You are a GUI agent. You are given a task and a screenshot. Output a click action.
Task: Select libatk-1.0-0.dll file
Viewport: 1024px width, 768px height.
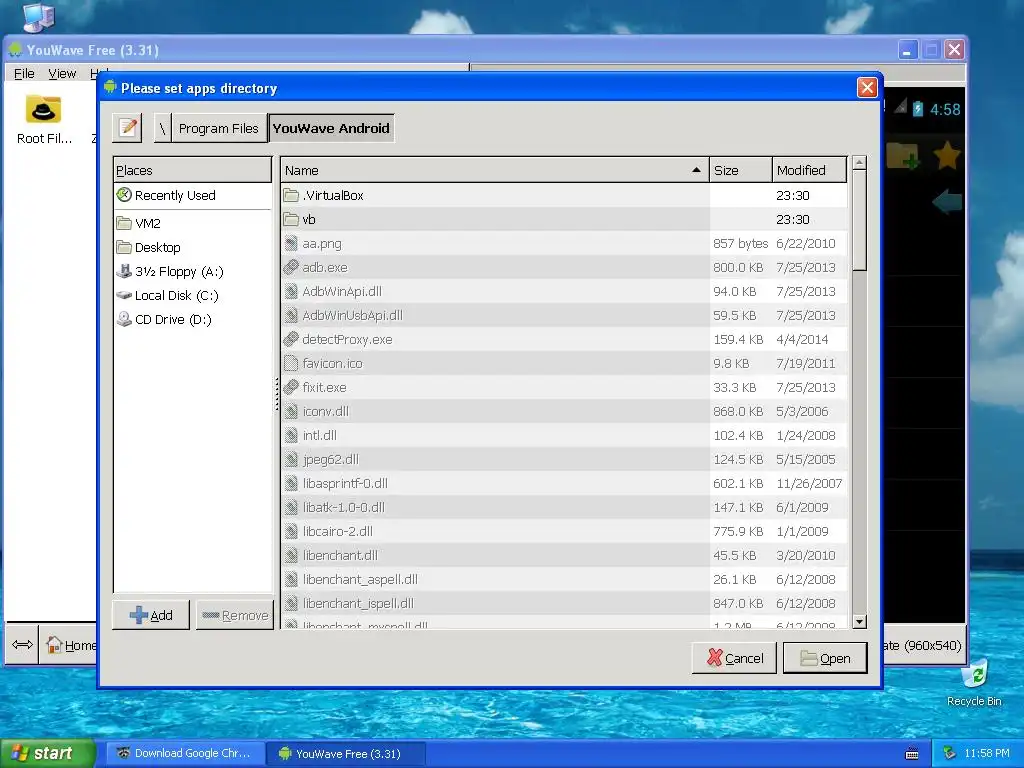click(x=565, y=507)
